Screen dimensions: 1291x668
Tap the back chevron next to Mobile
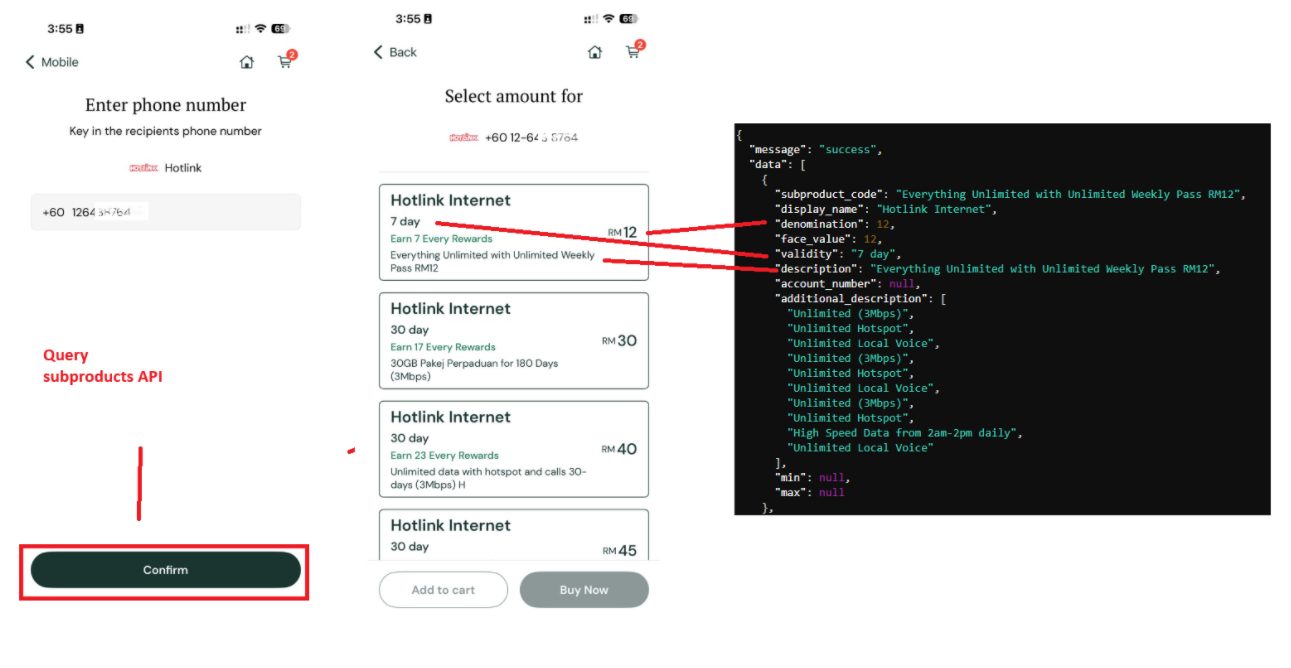[x=29, y=61]
